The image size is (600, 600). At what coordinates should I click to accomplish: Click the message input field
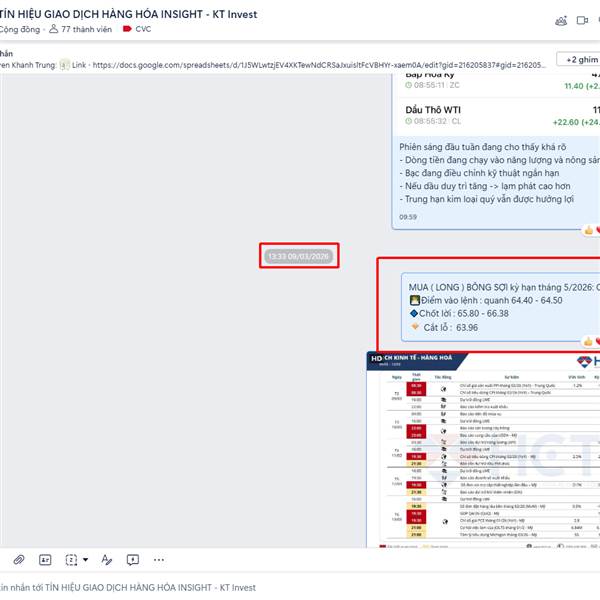coord(300,587)
